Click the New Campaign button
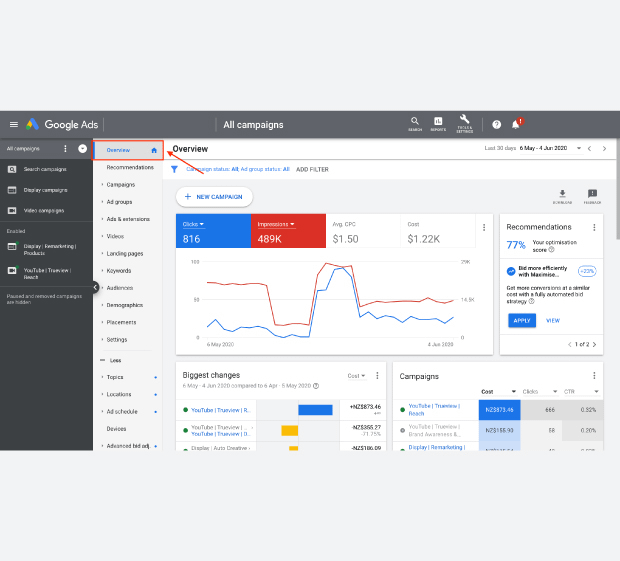The width and height of the screenshot is (620, 561). click(x=214, y=197)
